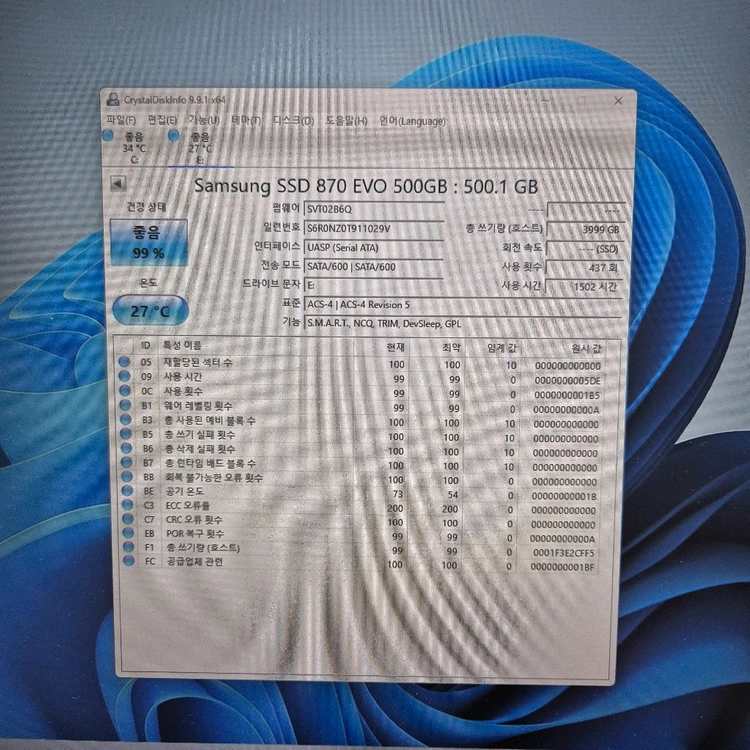Click the status dot of attribute BE
Image resolution: width=750 pixels, height=750 pixels.
point(127,491)
